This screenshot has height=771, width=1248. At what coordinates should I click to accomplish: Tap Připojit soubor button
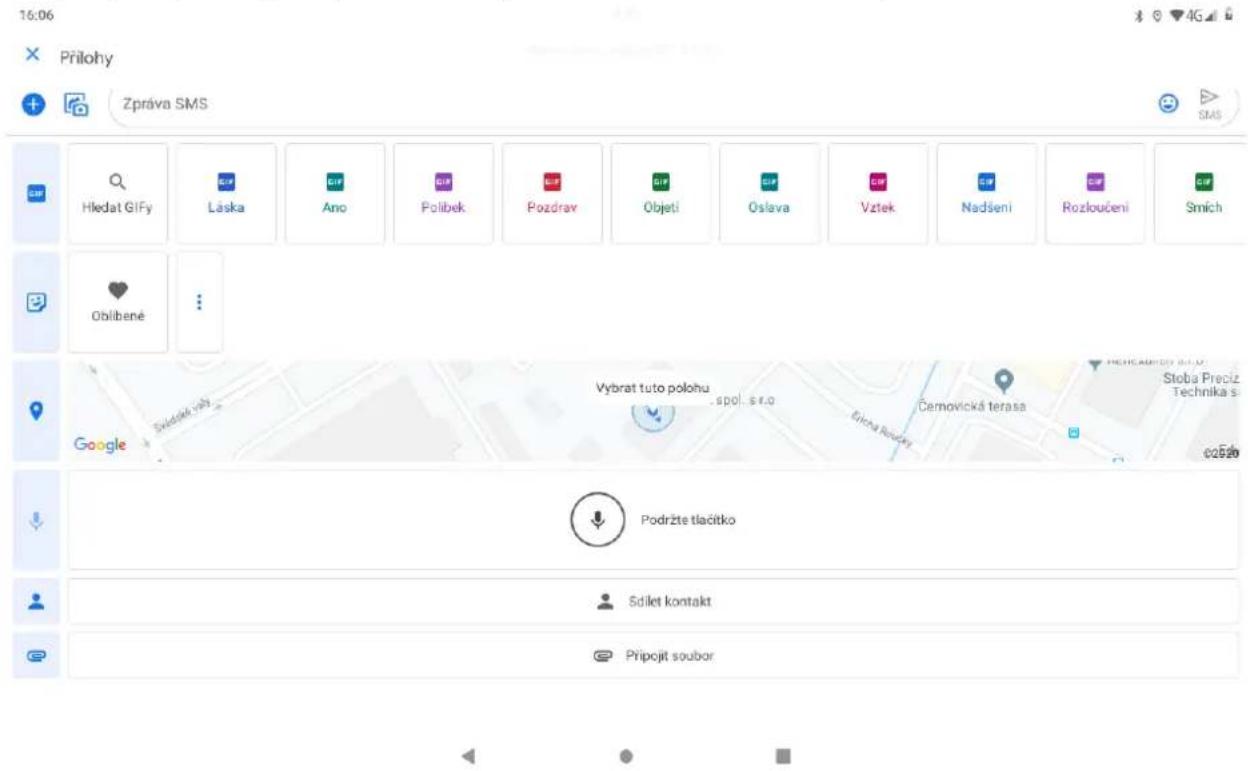click(x=653, y=655)
